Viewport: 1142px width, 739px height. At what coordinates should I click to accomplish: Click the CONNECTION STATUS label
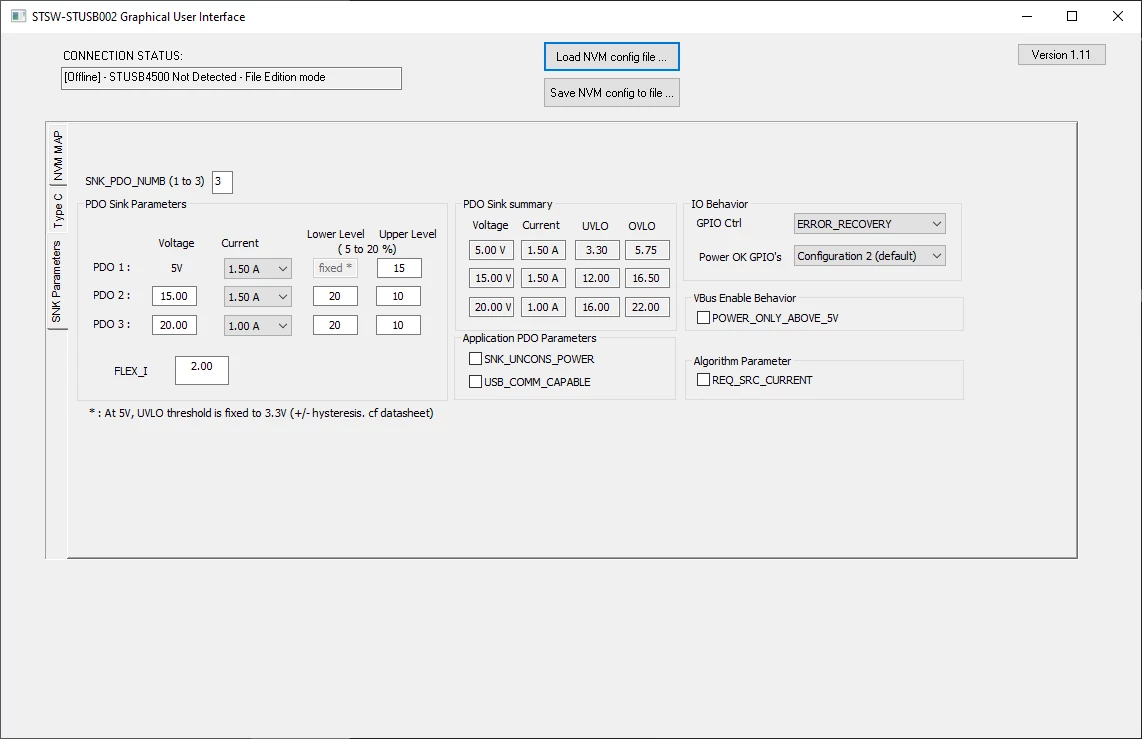tap(122, 55)
